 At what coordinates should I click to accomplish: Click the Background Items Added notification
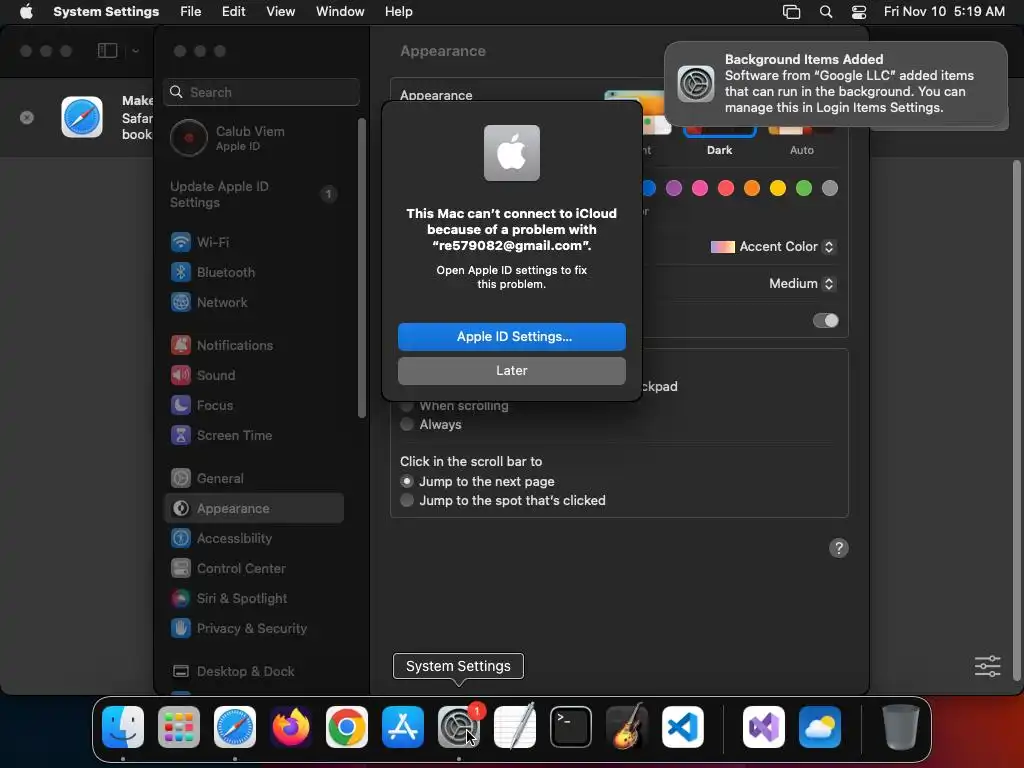835,84
